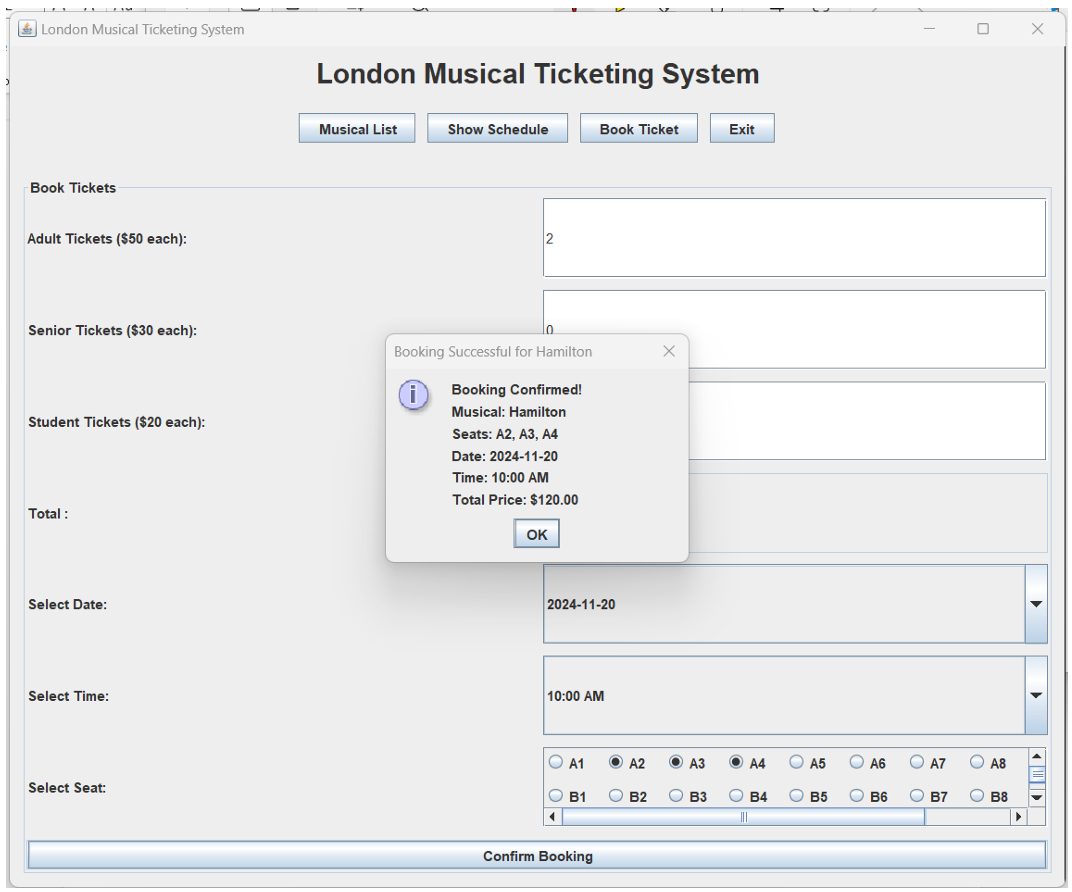Click the Adult Tickets quantity field
The image size is (1072, 892).
[x=795, y=235]
